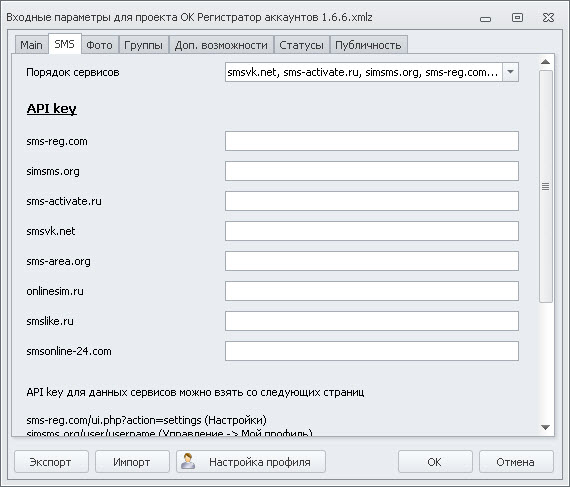Click the scrollbar down arrow

[x=545, y=427]
